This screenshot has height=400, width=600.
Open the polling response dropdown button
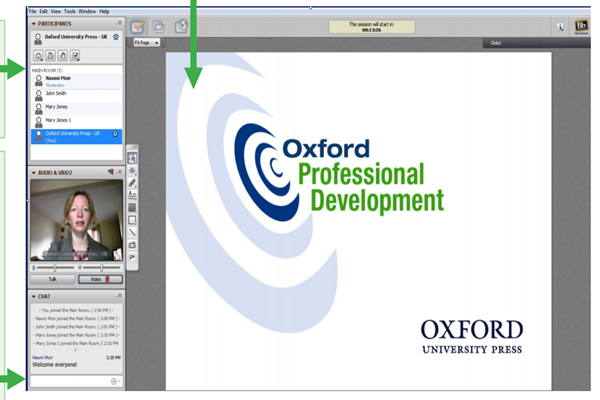pyautogui.click(x=75, y=56)
